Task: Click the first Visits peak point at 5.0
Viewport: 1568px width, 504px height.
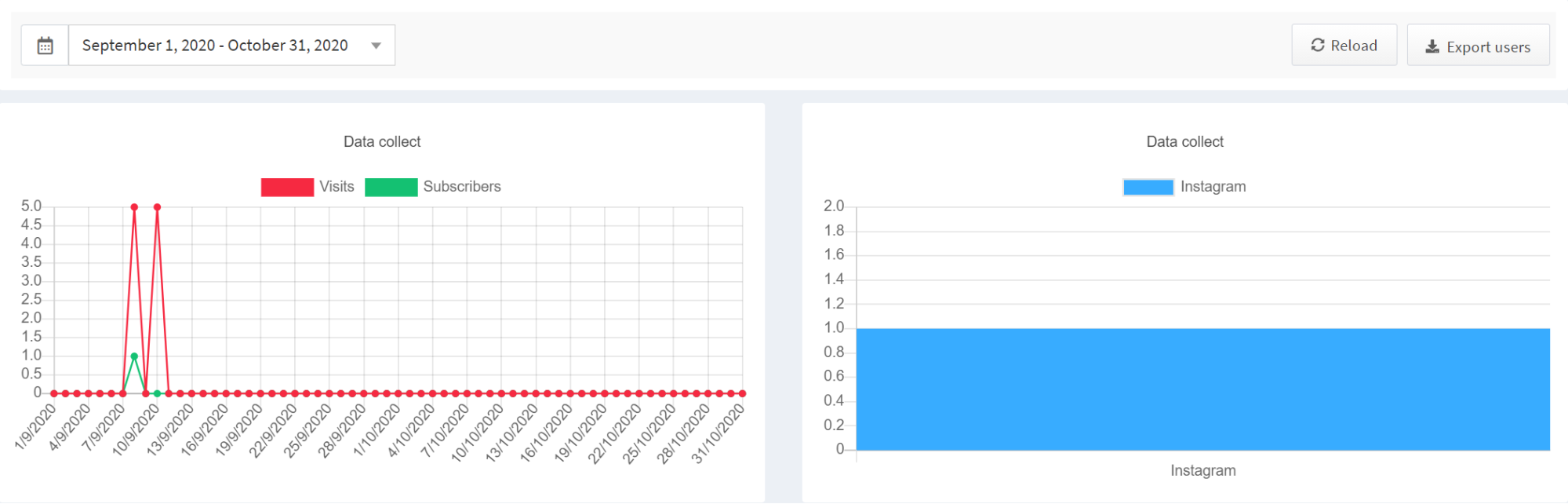Action: [134, 207]
